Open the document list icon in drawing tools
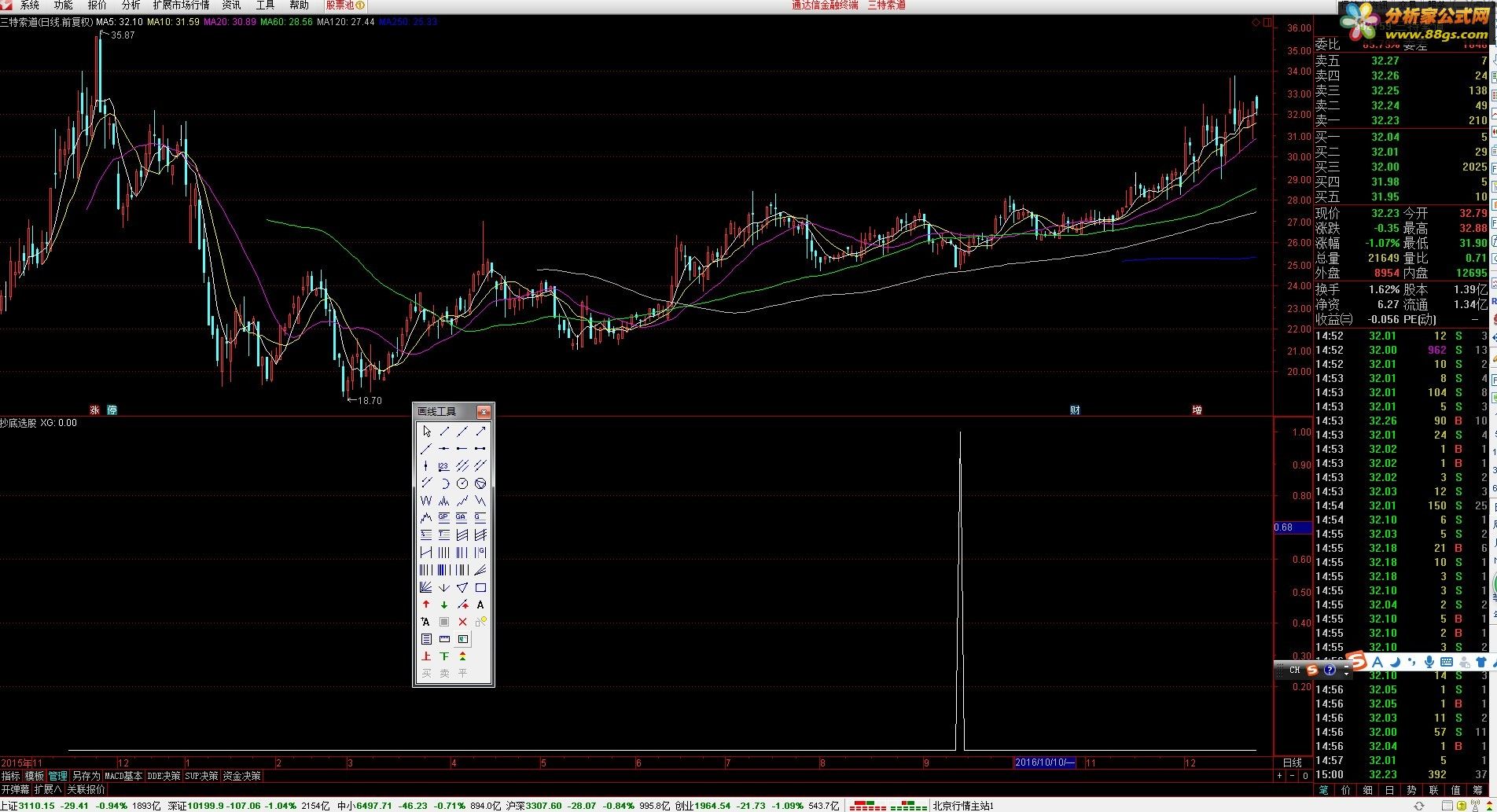Image resolution: width=1497 pixels, height=812 pixels. click(426, 638)
